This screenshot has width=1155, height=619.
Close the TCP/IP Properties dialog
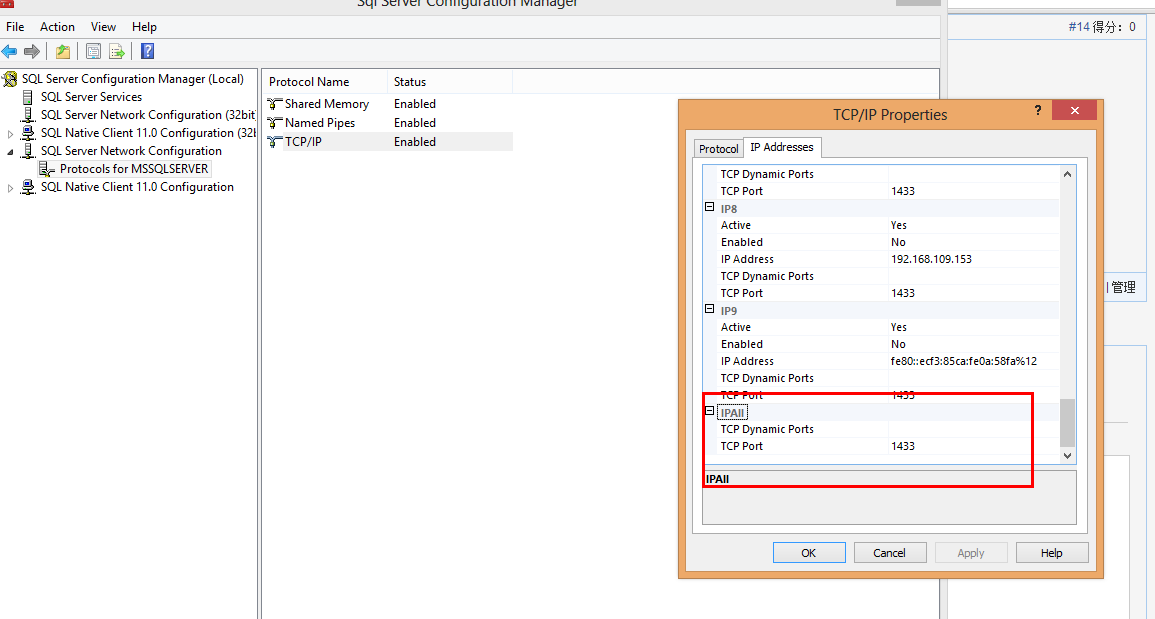coord(1075,111)
